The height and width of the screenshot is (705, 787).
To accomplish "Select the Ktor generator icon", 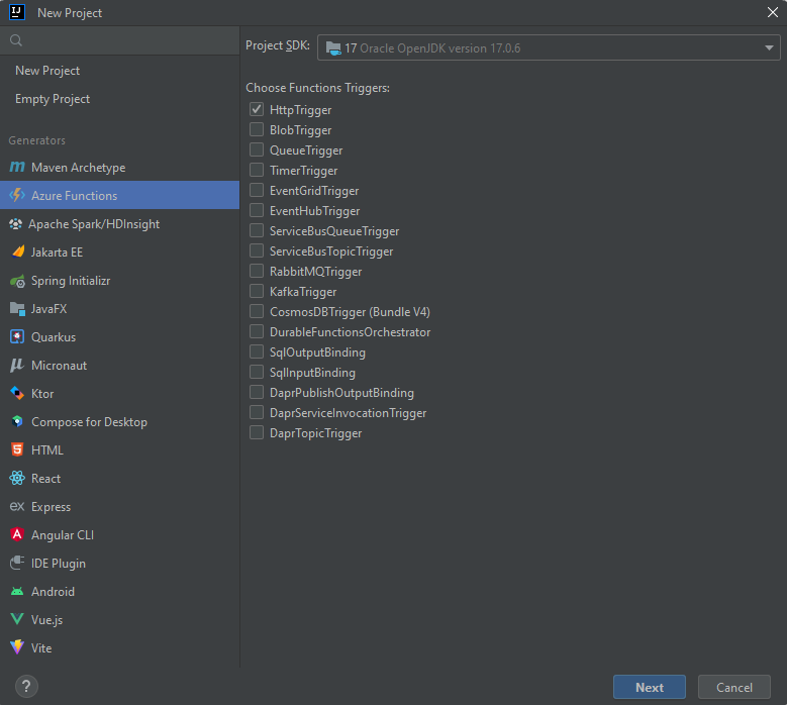I will pos(17,393).
